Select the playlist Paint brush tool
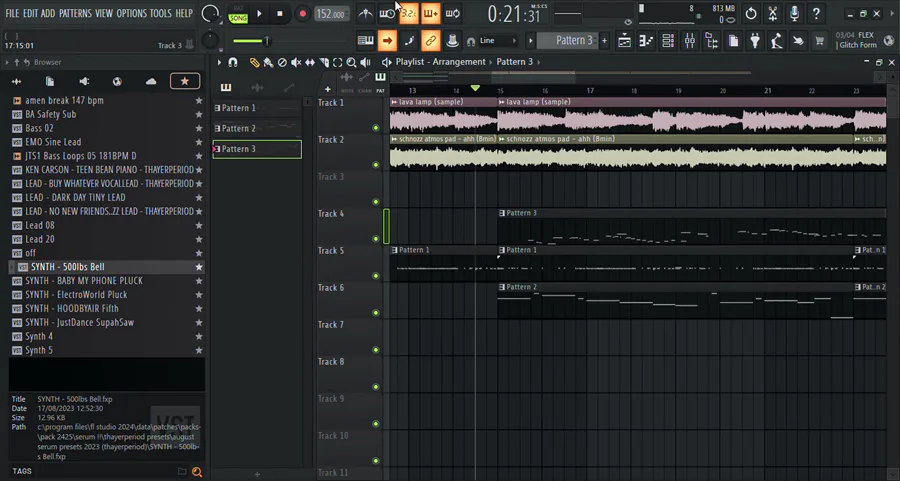900x481 pixels. 268,62
